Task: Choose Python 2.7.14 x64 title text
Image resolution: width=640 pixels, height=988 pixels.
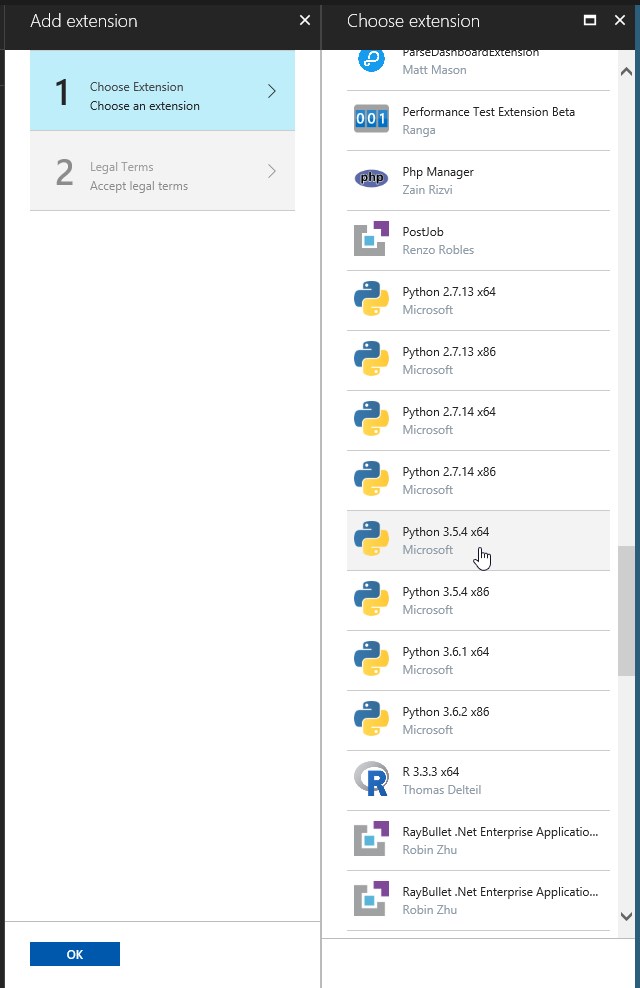Action: (x=449, y=411)
